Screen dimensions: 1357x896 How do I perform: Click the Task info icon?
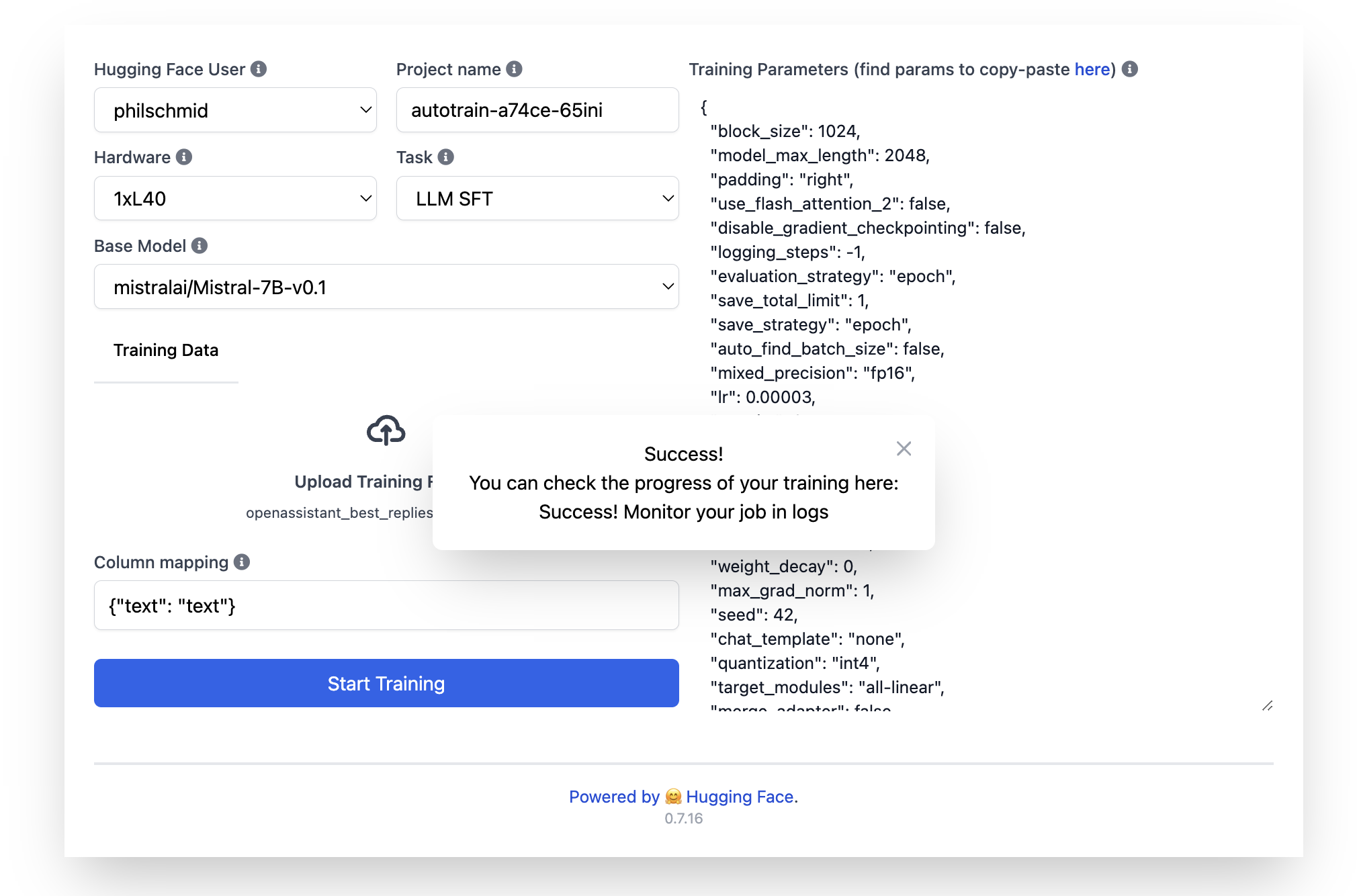(446, 157)
